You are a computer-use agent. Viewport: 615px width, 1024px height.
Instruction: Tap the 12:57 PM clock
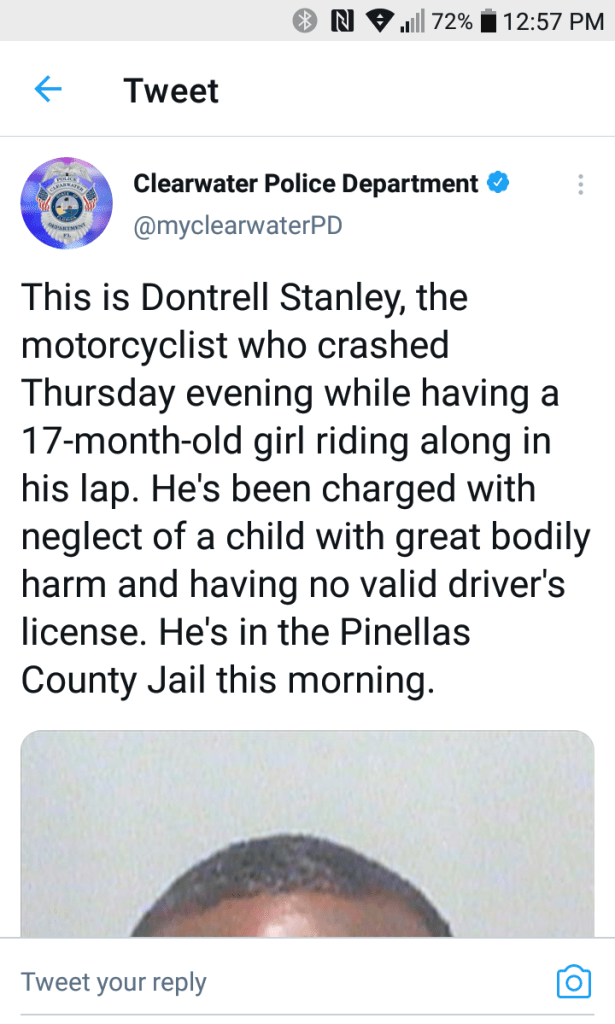554,20
